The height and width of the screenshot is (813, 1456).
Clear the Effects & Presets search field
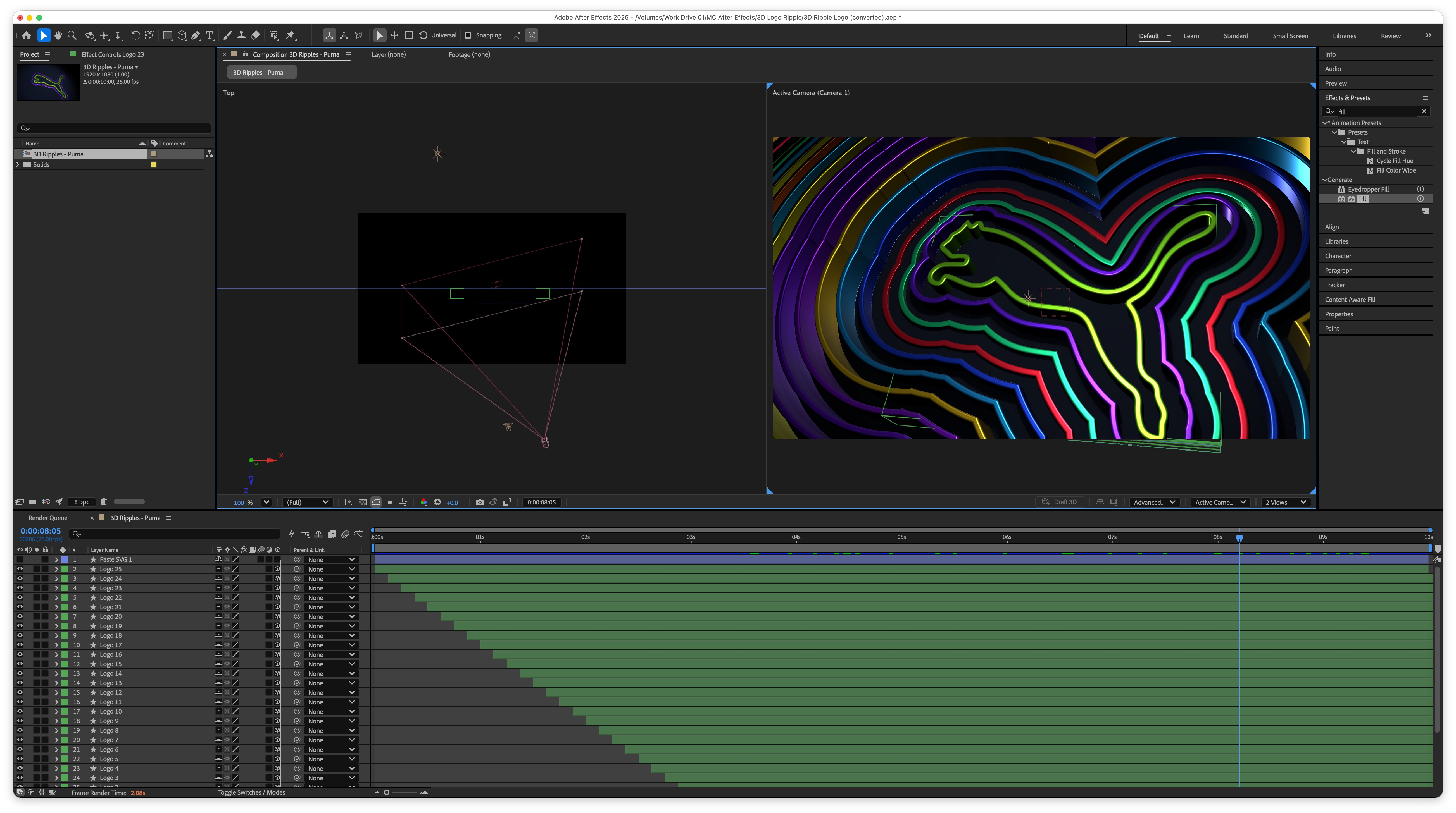coord(1424,111)
